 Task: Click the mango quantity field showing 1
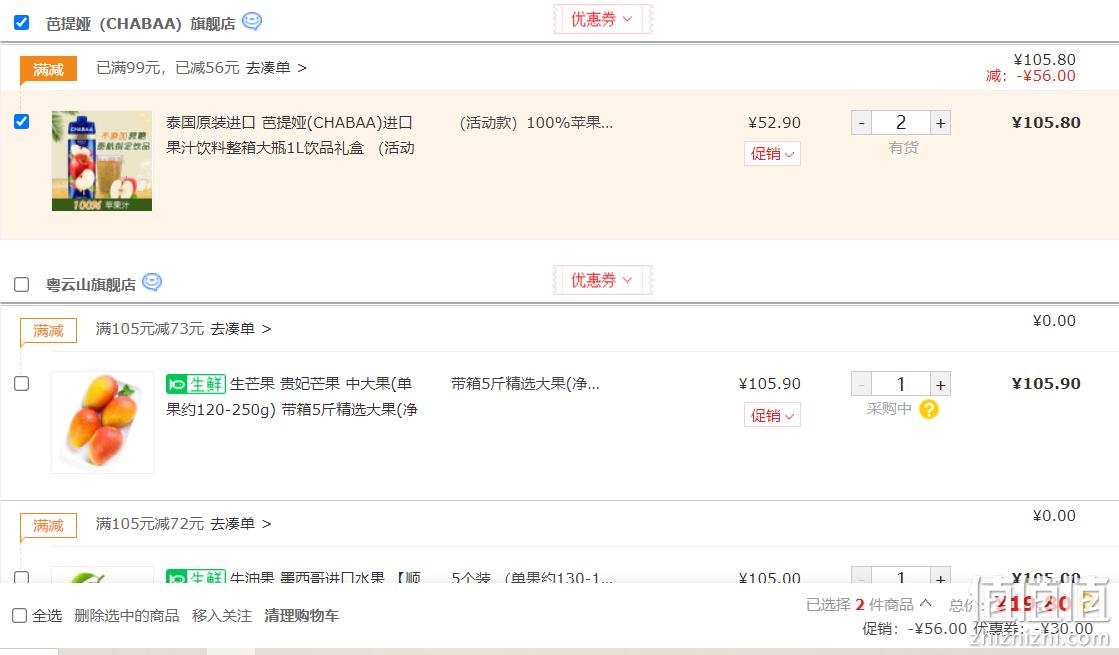coord(901,384)
